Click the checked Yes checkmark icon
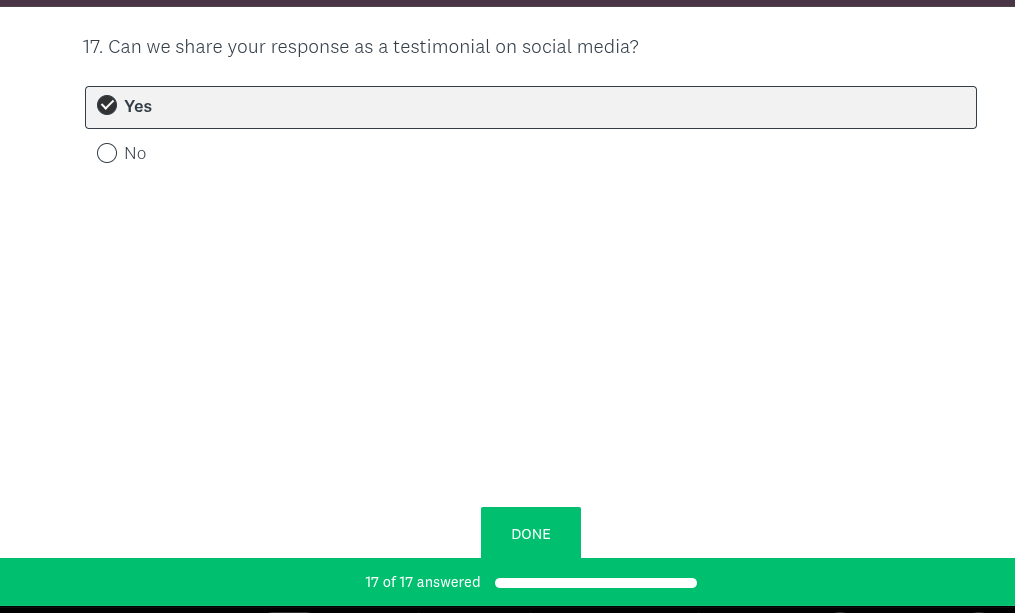Screen dimensions: 1015x613 coord(107,106)
